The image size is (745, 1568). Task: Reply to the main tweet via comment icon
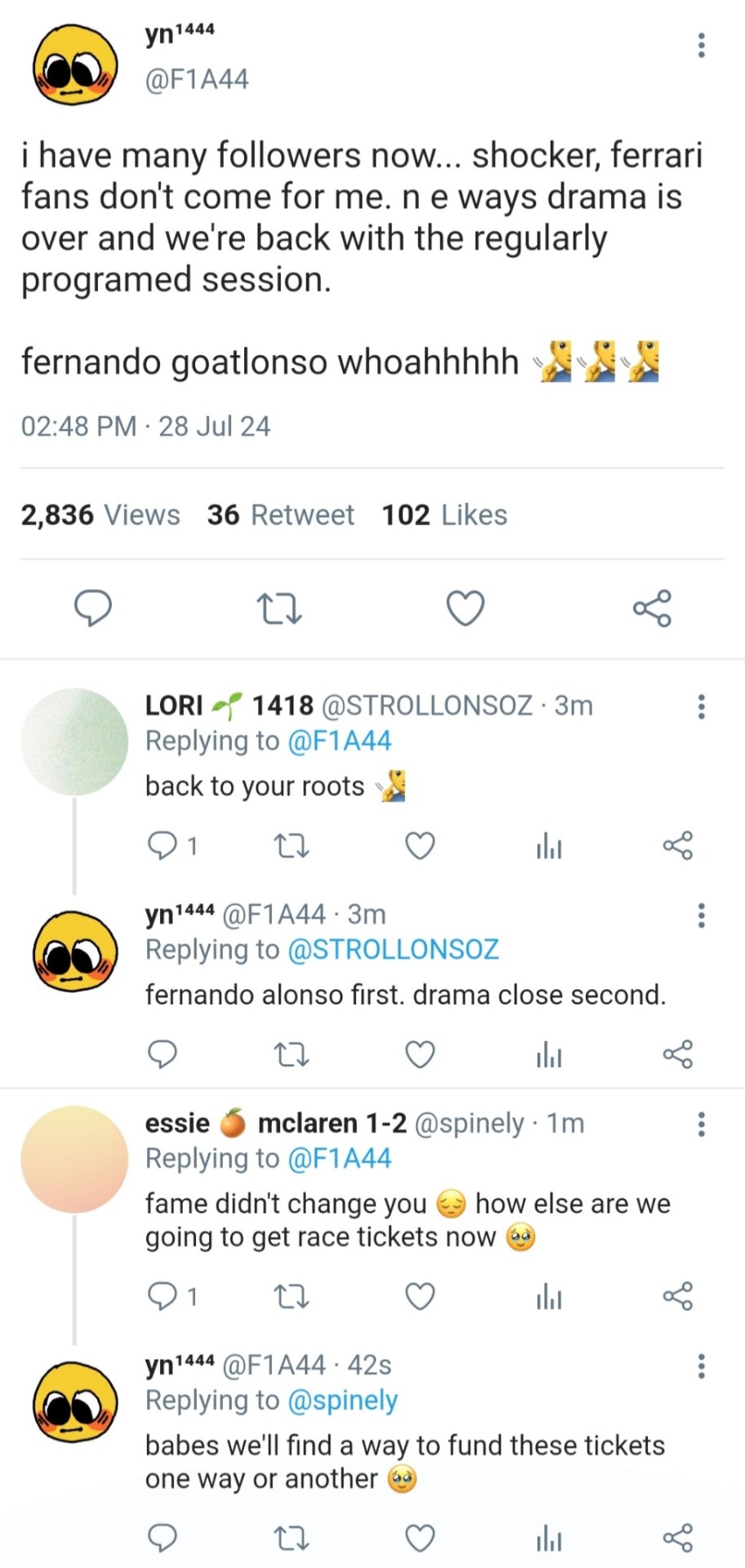[x=93, y=608]
